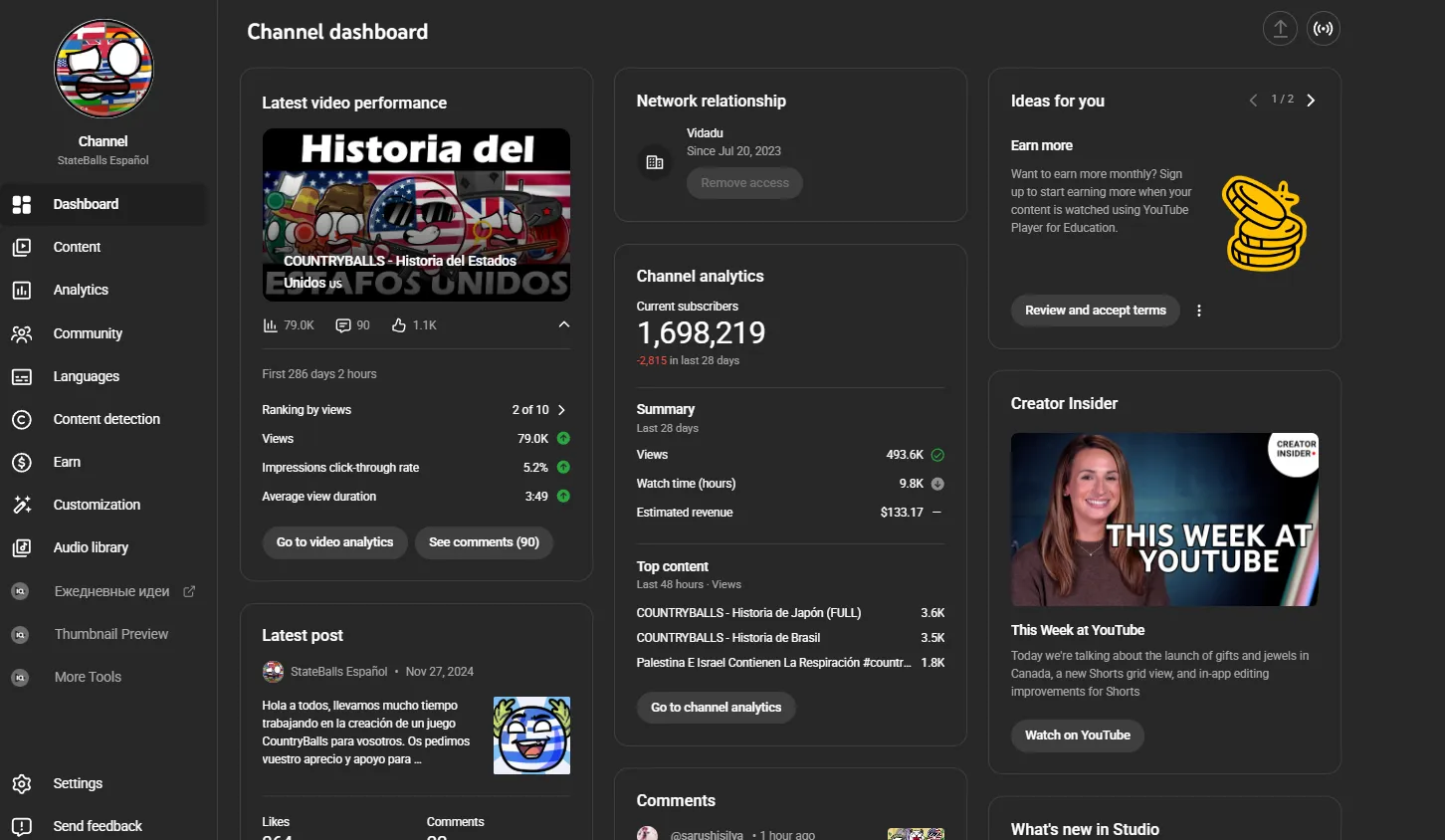Go to previous idea in Ideas for you
Screen dimensions: 1445x840
(1253, 101)
